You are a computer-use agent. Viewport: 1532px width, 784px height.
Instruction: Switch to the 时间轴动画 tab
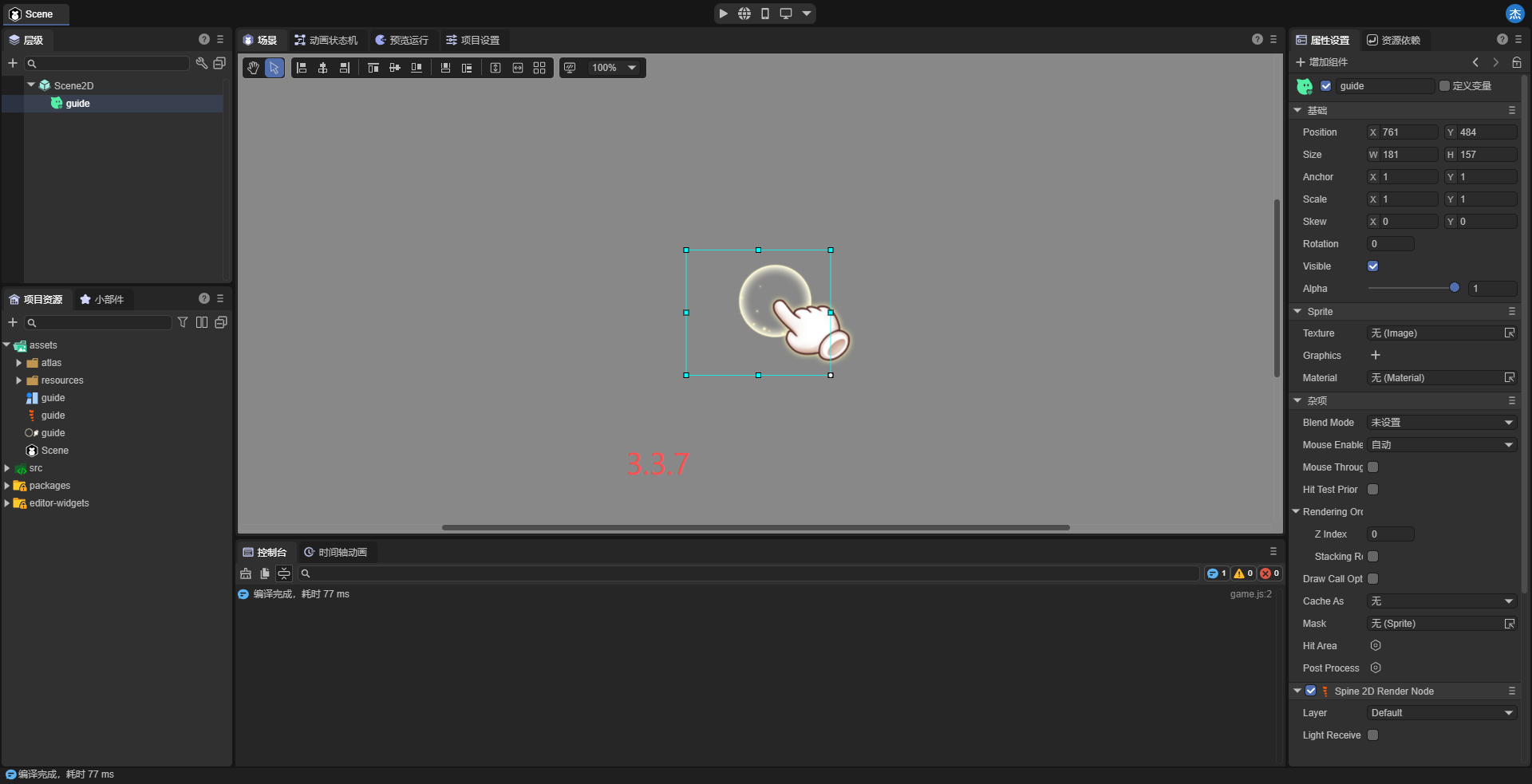pyautogui.click(x=335, y=552)
